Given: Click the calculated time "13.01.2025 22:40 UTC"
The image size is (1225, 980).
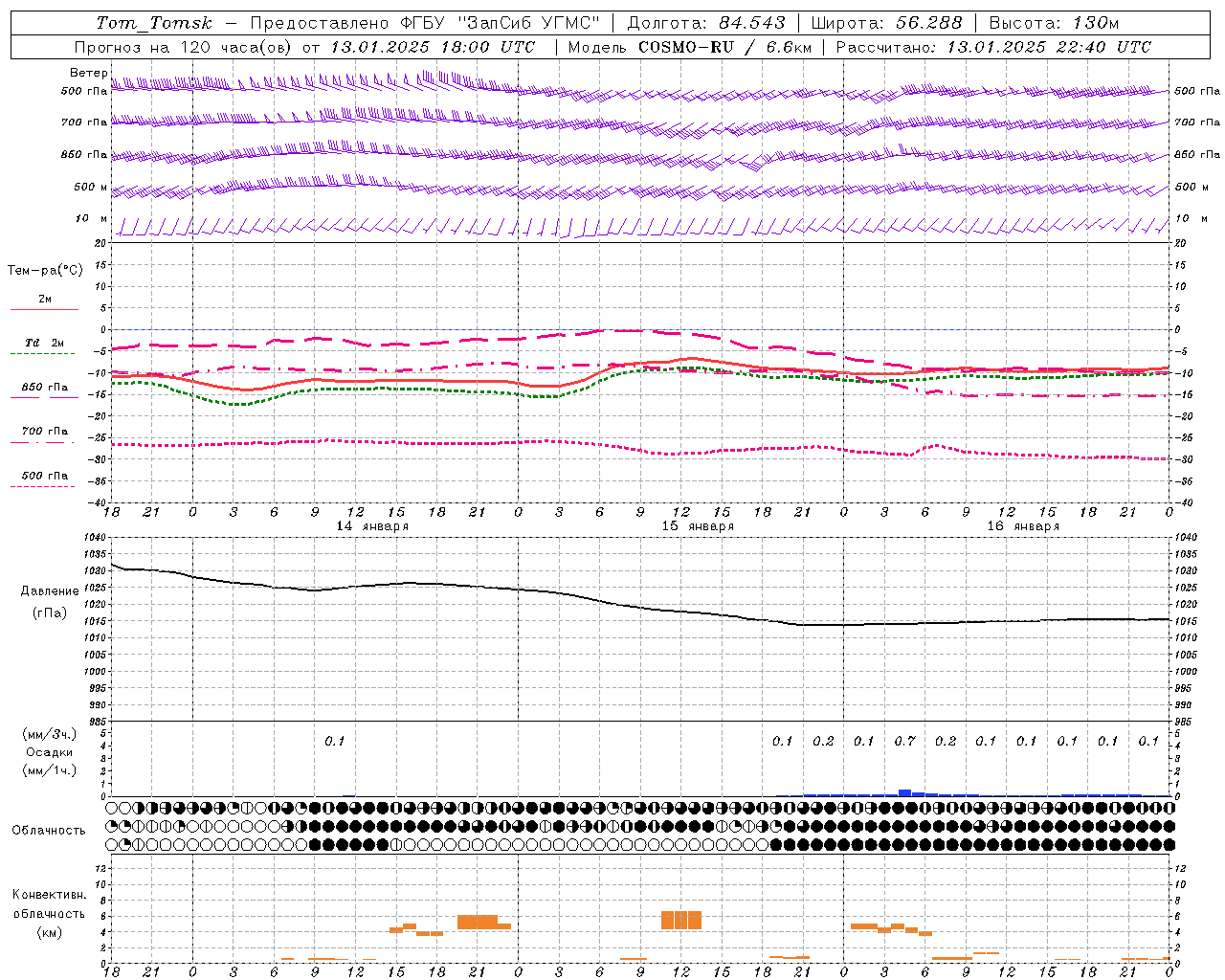Looking at the screenshot, I should tap(1049, 47).
